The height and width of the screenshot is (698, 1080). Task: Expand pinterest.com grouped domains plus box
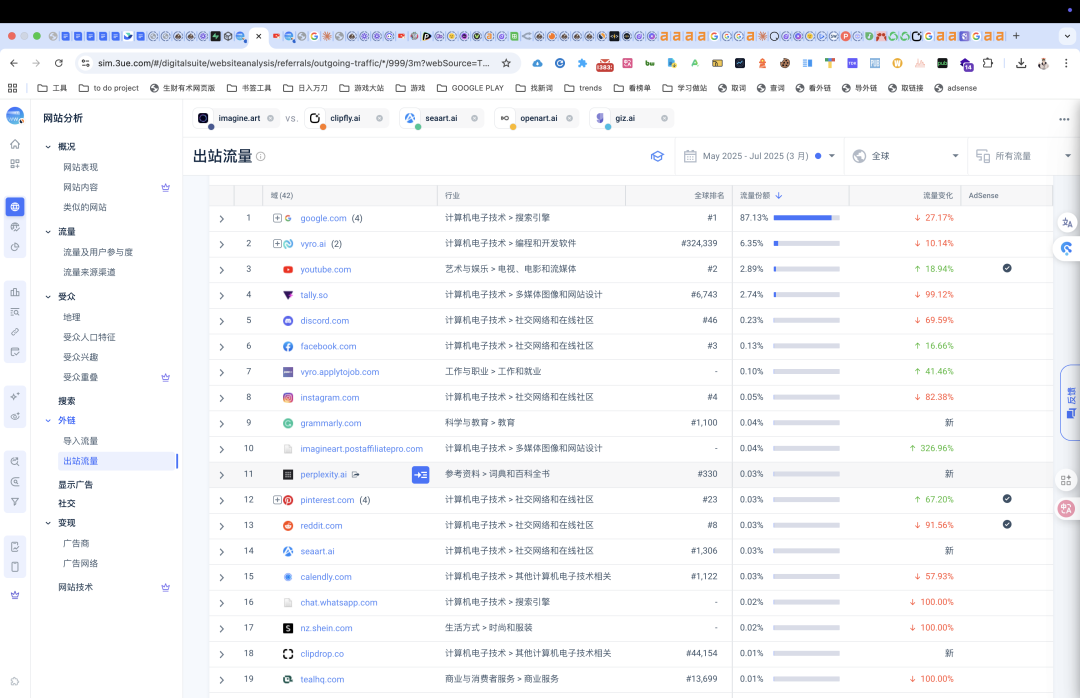(277, 500)
